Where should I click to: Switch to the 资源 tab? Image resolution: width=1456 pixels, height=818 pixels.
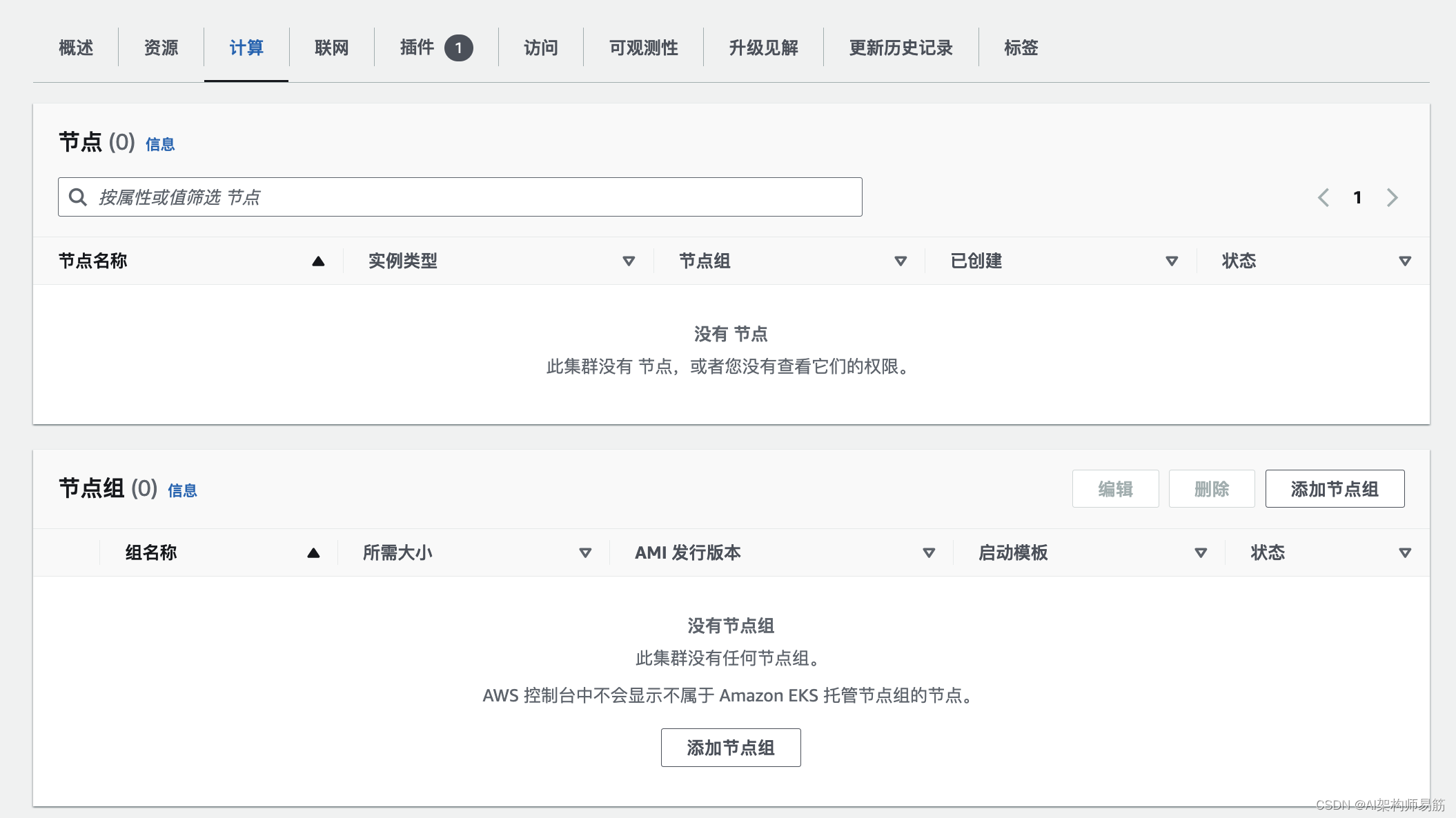(161, 48)
